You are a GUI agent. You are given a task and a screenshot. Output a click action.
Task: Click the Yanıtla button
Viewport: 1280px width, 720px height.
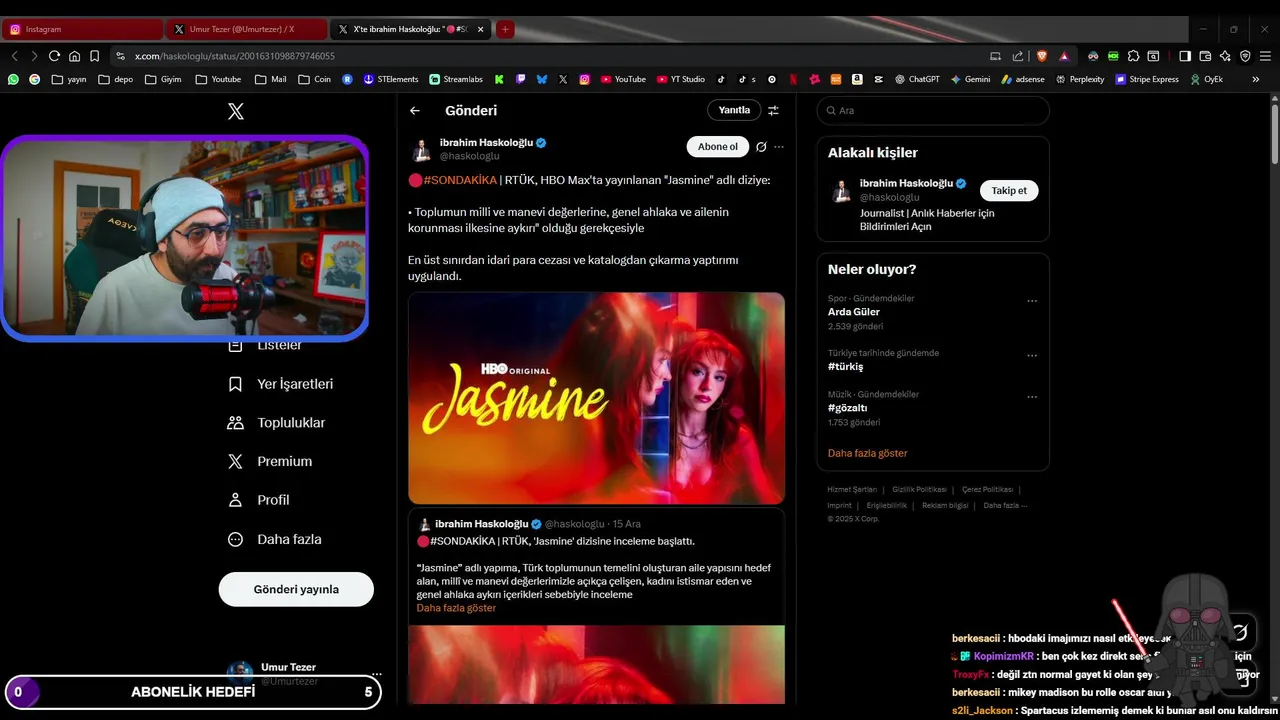(x=735, y=110)
